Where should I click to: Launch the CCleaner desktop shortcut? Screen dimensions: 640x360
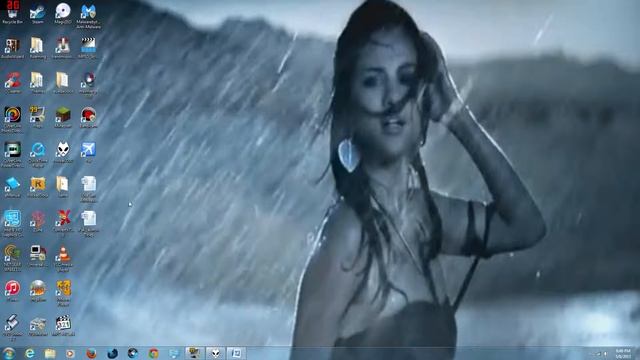pyautogui.click(x=13, y=82)
